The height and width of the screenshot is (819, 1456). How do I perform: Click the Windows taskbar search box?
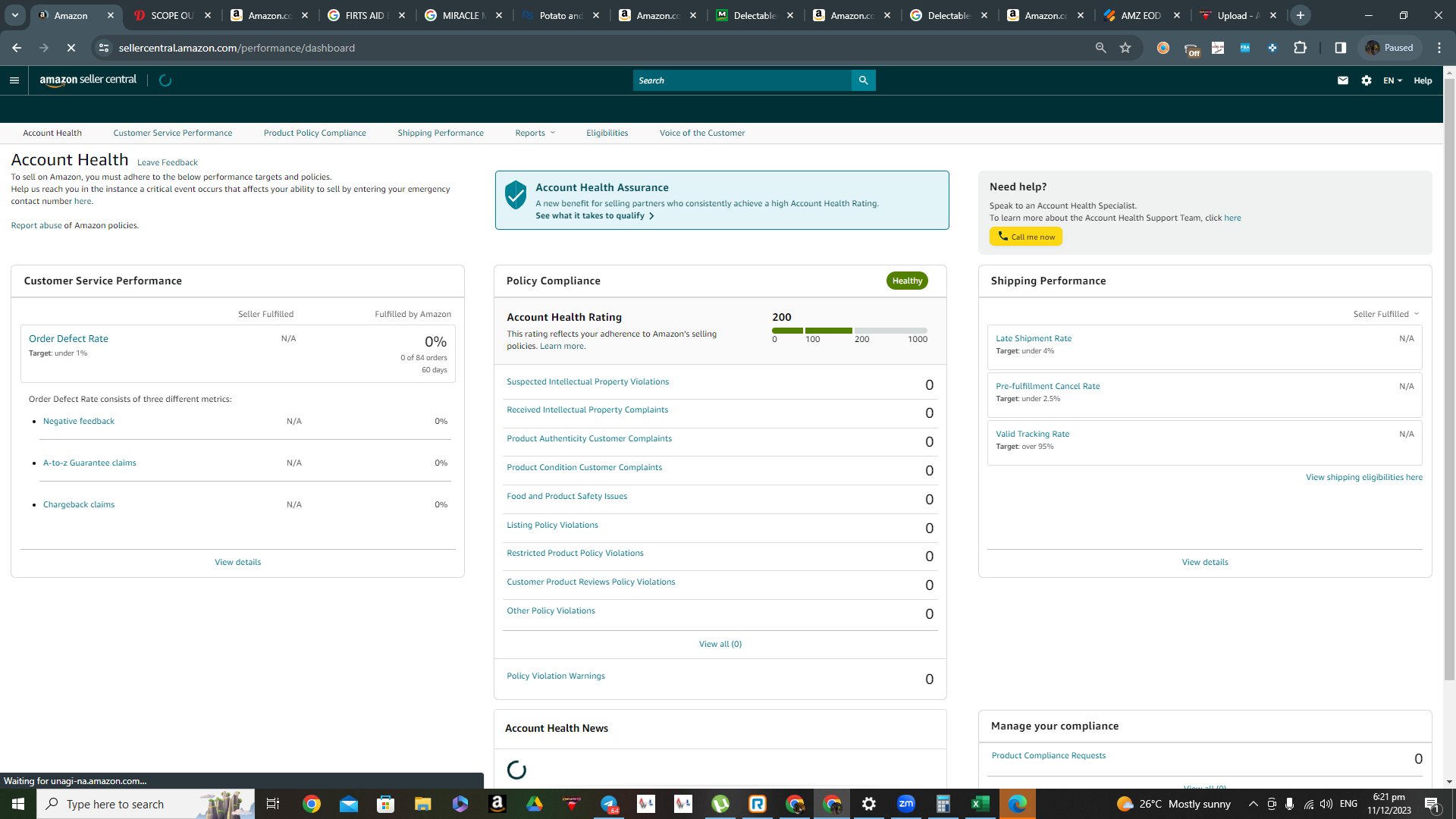click(146, 804)
